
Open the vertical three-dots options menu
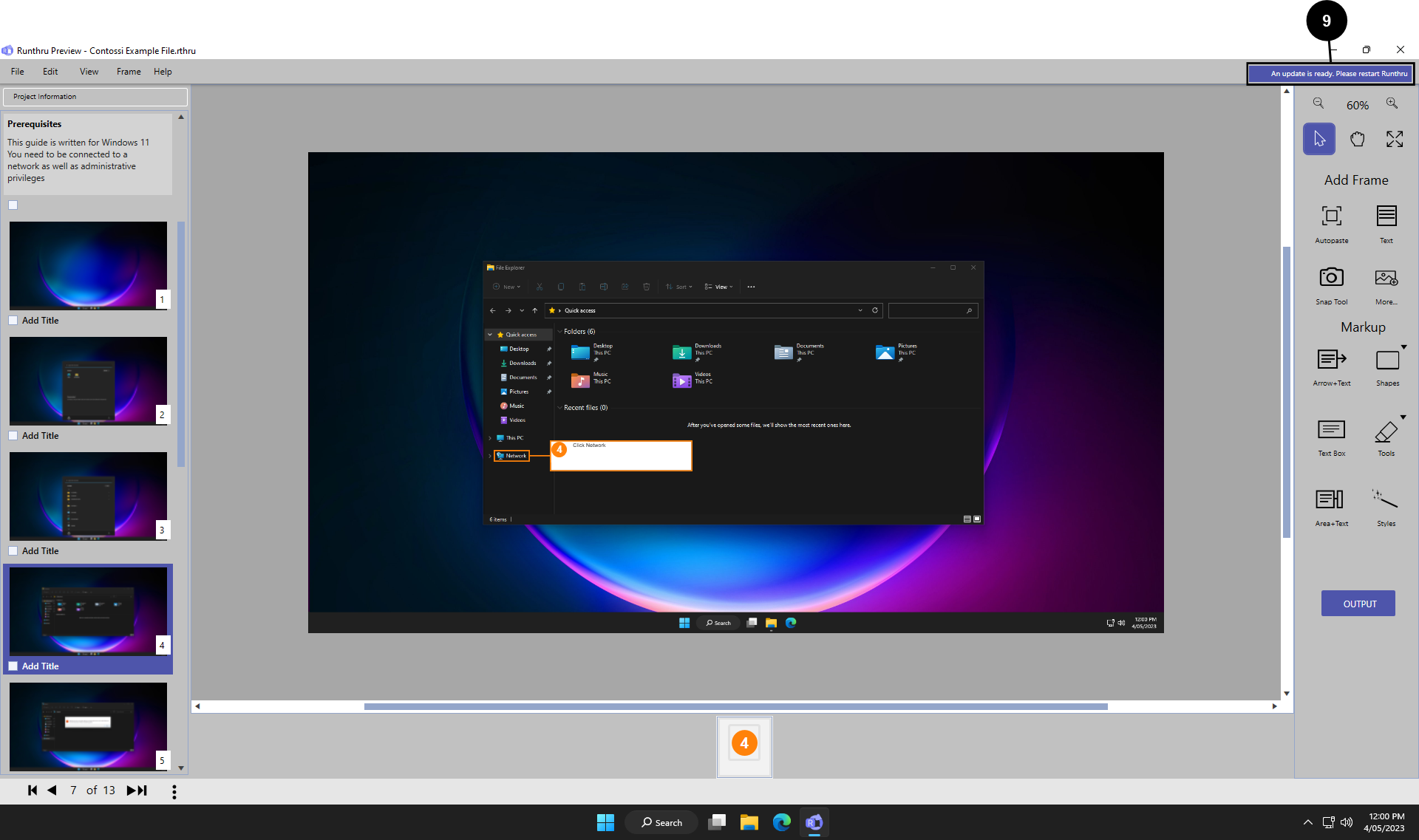[x=174, y=791]
